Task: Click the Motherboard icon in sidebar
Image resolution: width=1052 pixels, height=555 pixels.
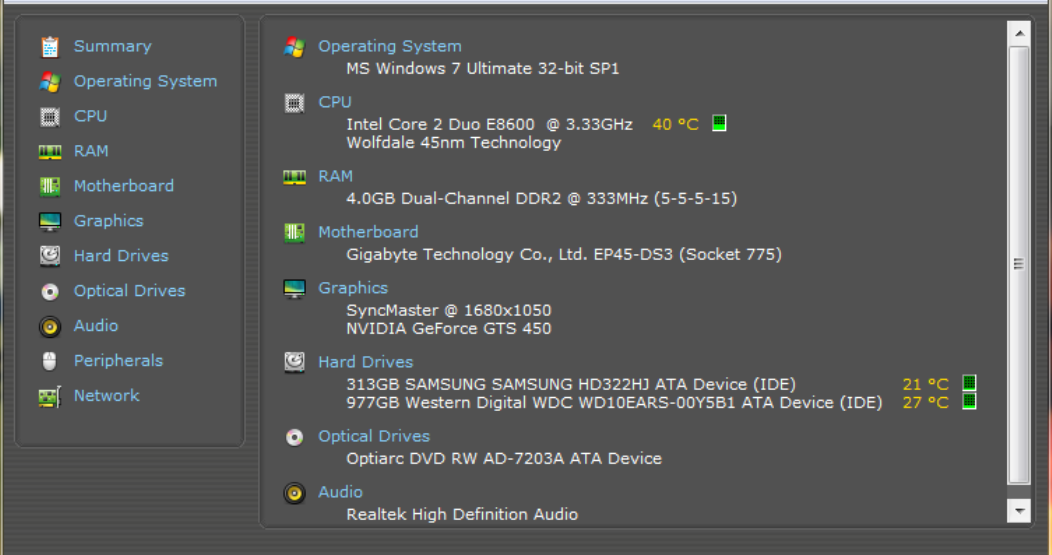Action: (50, 187)
